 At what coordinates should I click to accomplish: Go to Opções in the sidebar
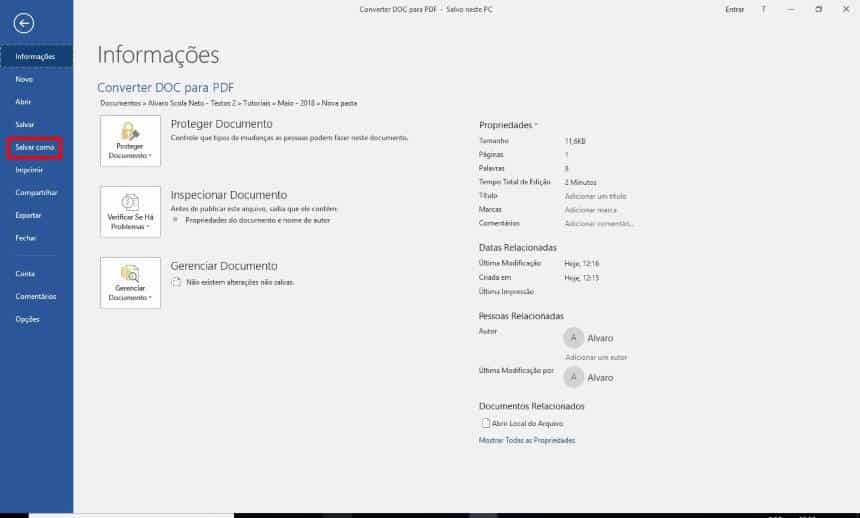[x=27, y=319]
